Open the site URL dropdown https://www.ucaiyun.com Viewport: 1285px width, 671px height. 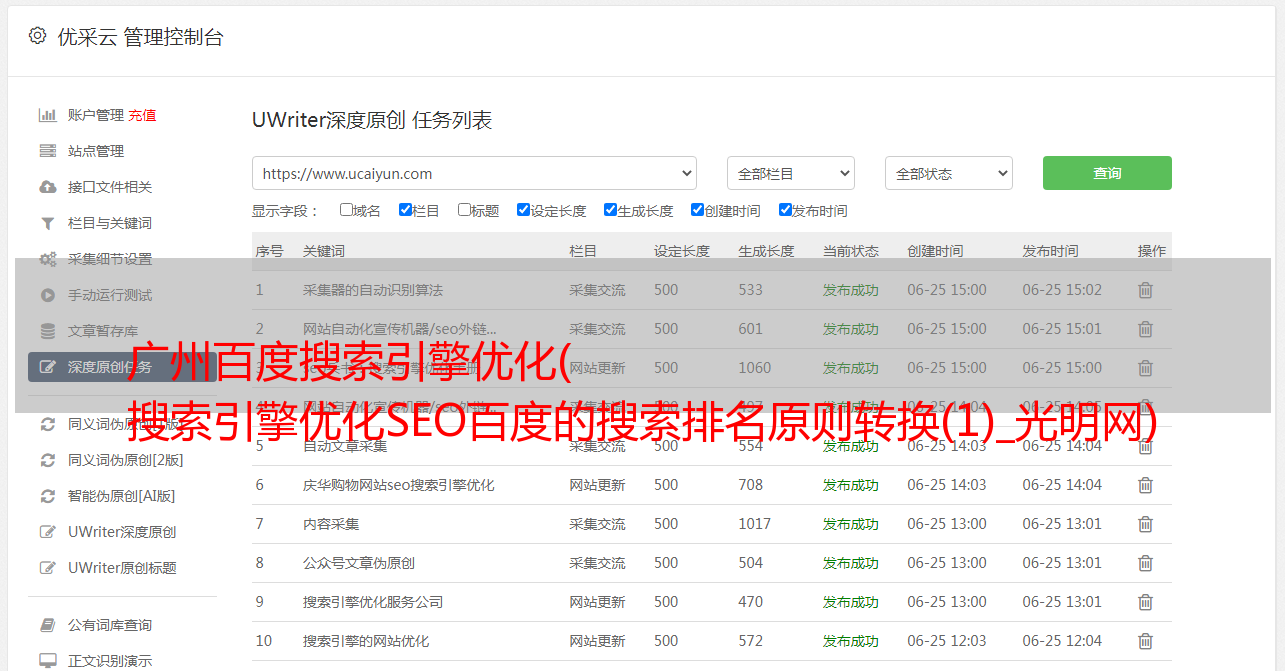pyautogui.click(x=474, y=173)
